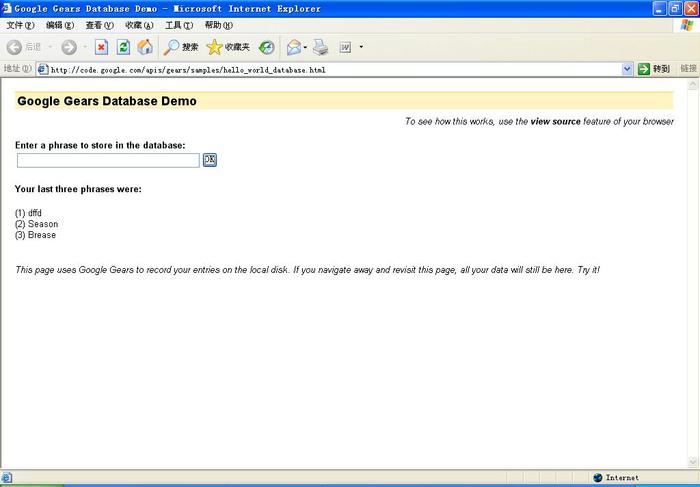Restore down the Internet Explorer window
The height and width of the screenshot is (487, 700).
click(x=675, y=8)
